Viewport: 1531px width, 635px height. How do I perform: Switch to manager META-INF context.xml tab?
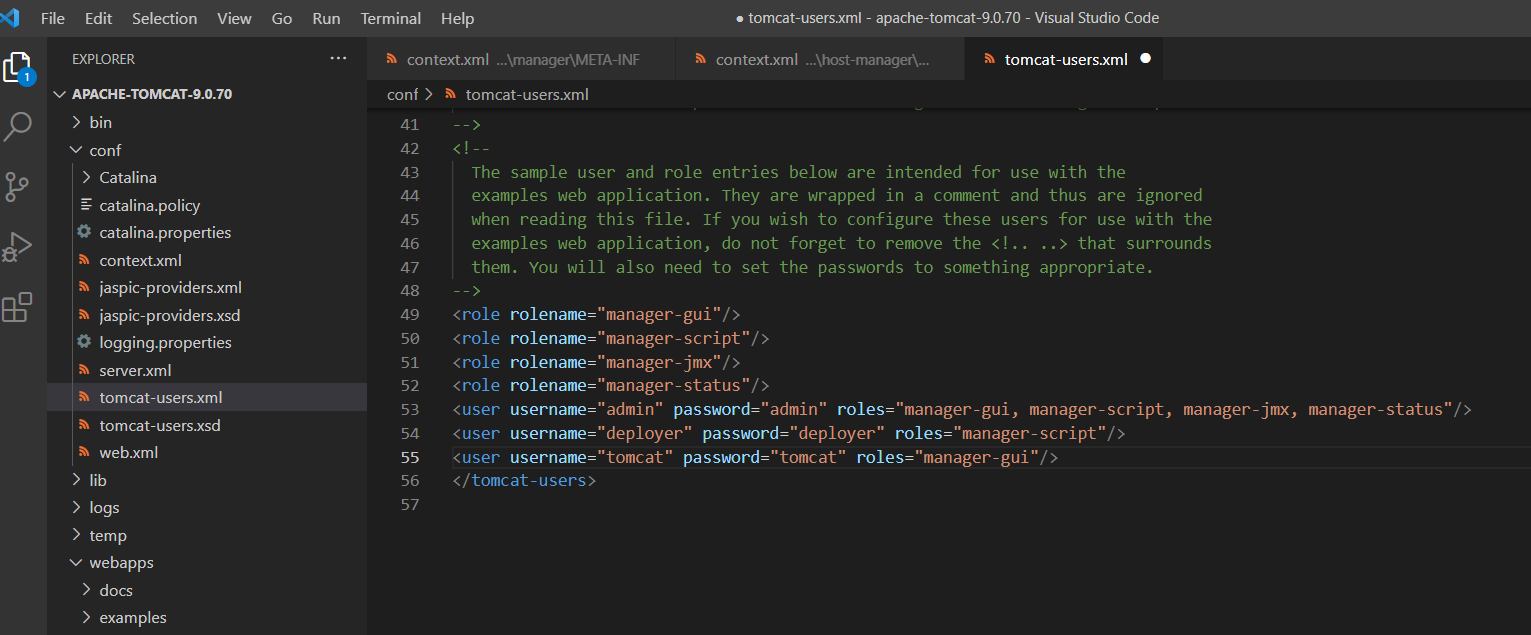[521, 59]
